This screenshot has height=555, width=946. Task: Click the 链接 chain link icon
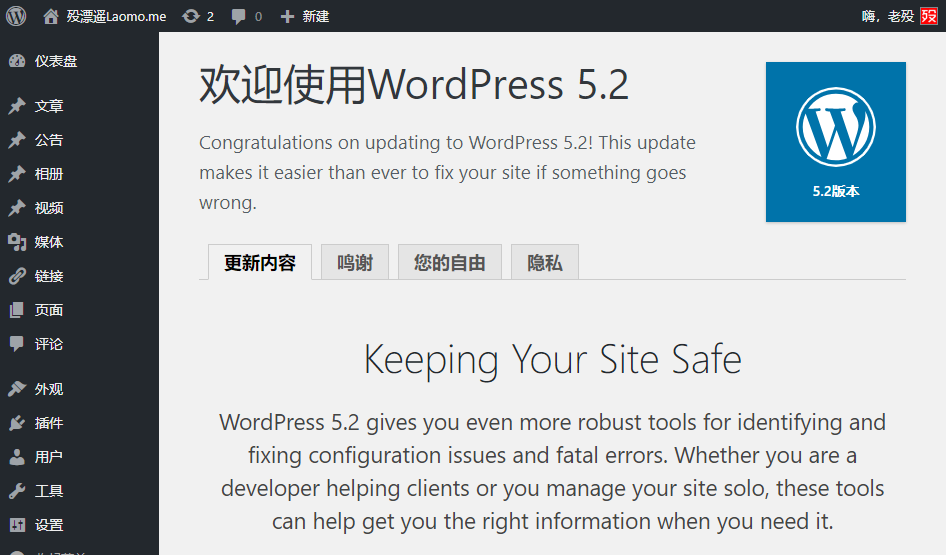click(x=17, y=276)
